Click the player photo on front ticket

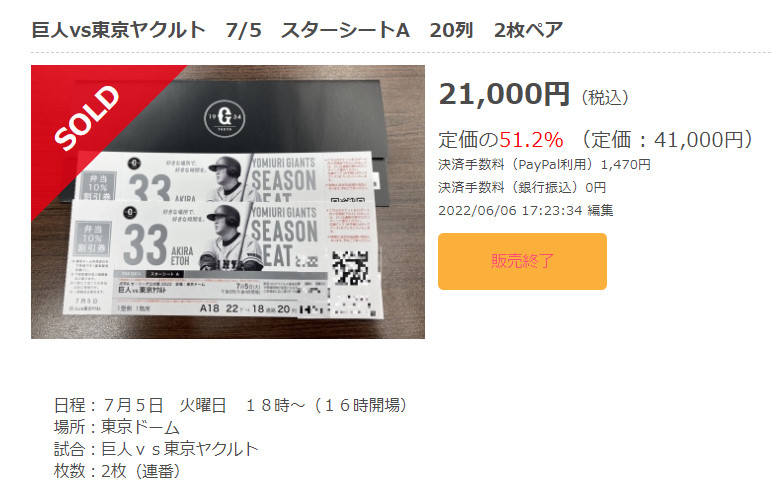click(228, 238)
